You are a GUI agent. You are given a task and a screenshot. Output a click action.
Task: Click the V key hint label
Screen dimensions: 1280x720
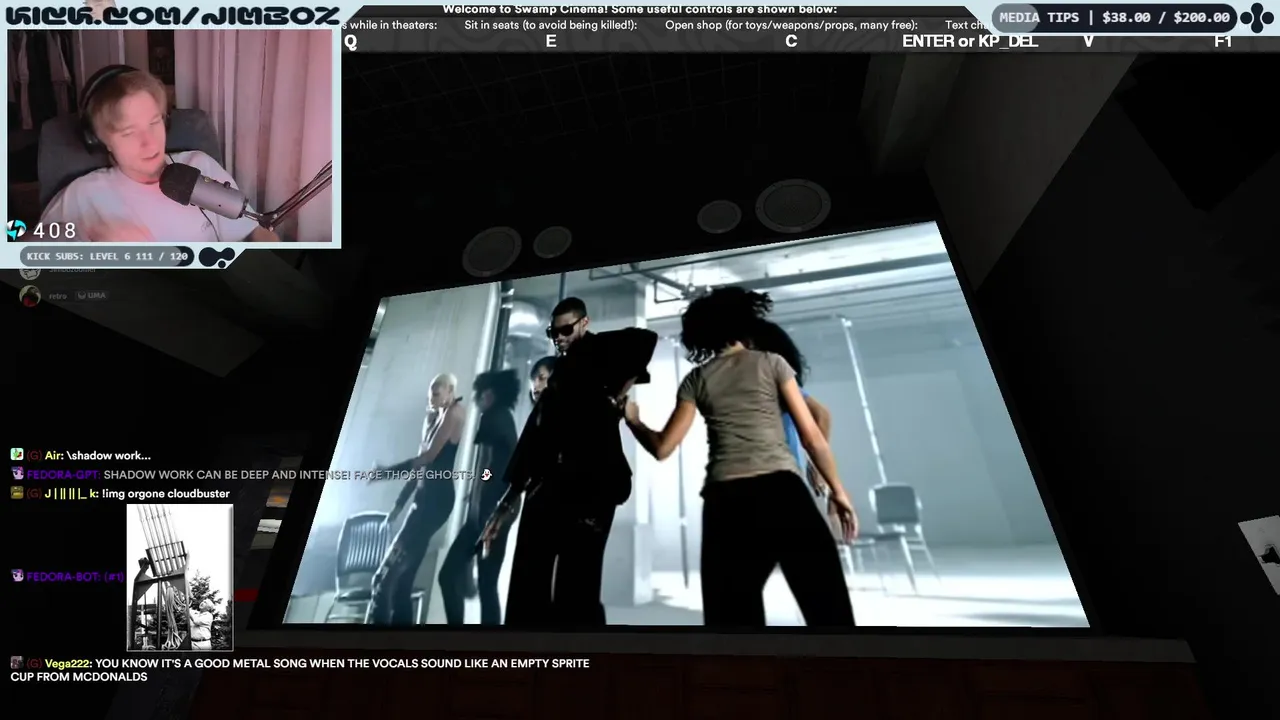(1088, 41)
